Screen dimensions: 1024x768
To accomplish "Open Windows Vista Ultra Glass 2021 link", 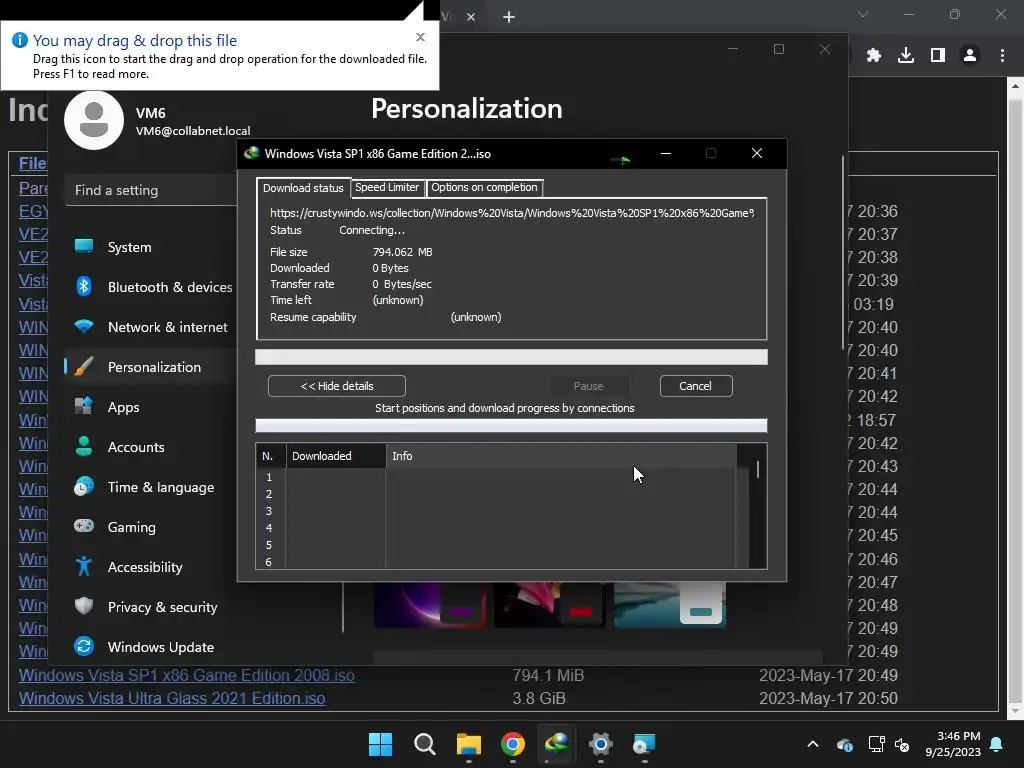I will [172, 698].
